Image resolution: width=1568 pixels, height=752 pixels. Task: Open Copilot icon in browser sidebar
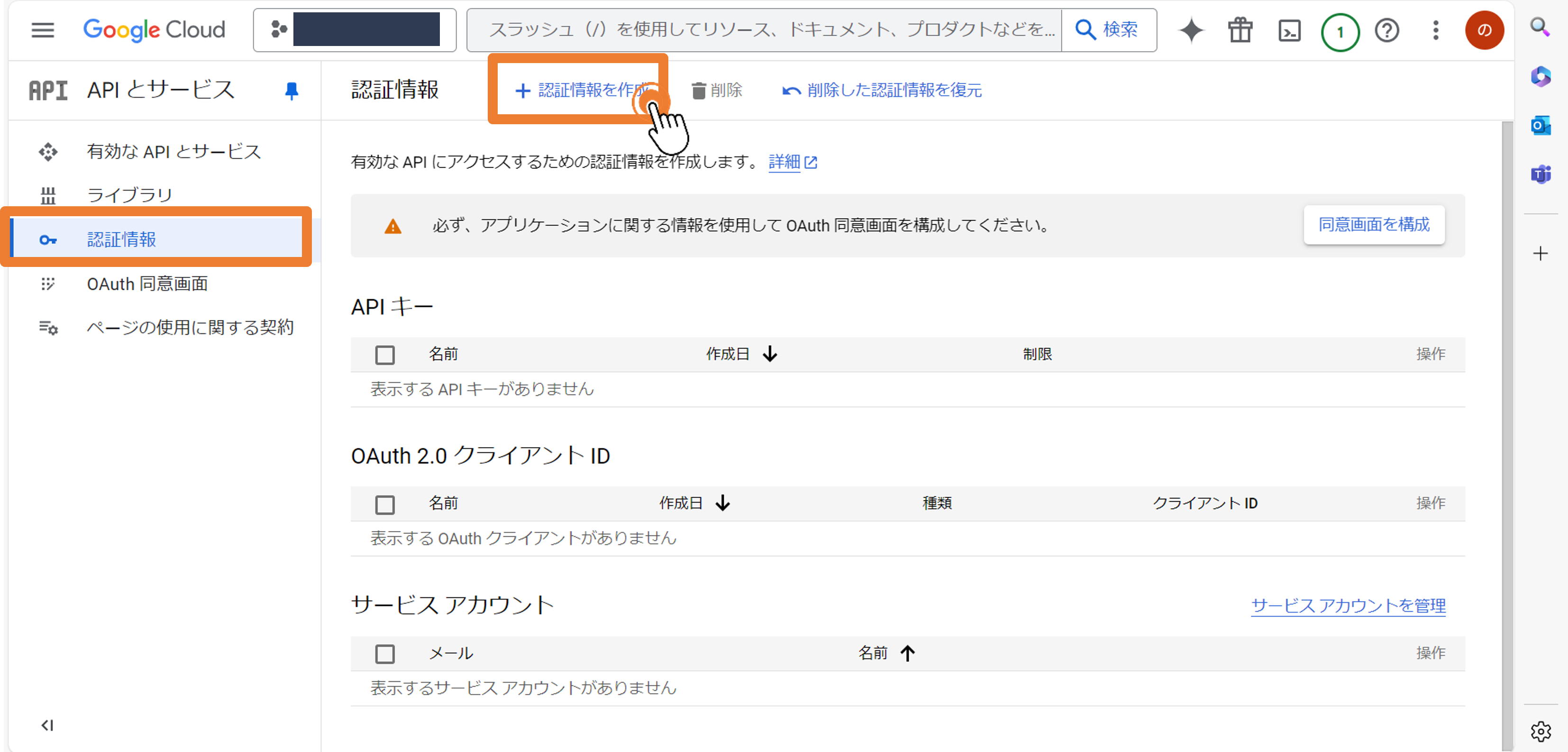pos(1541,77)
